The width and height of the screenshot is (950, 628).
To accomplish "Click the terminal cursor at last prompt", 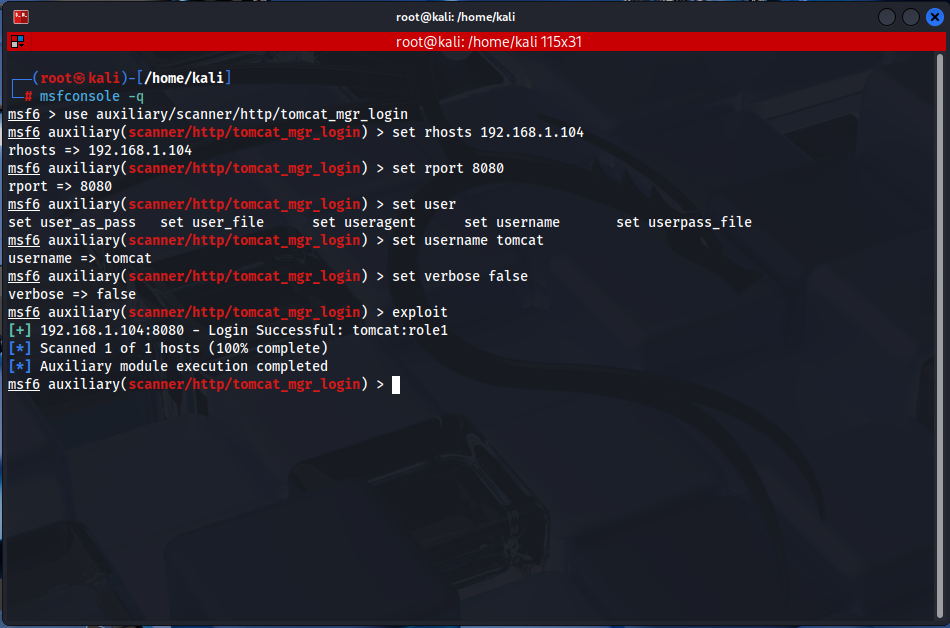I will [x=396, y=385].
